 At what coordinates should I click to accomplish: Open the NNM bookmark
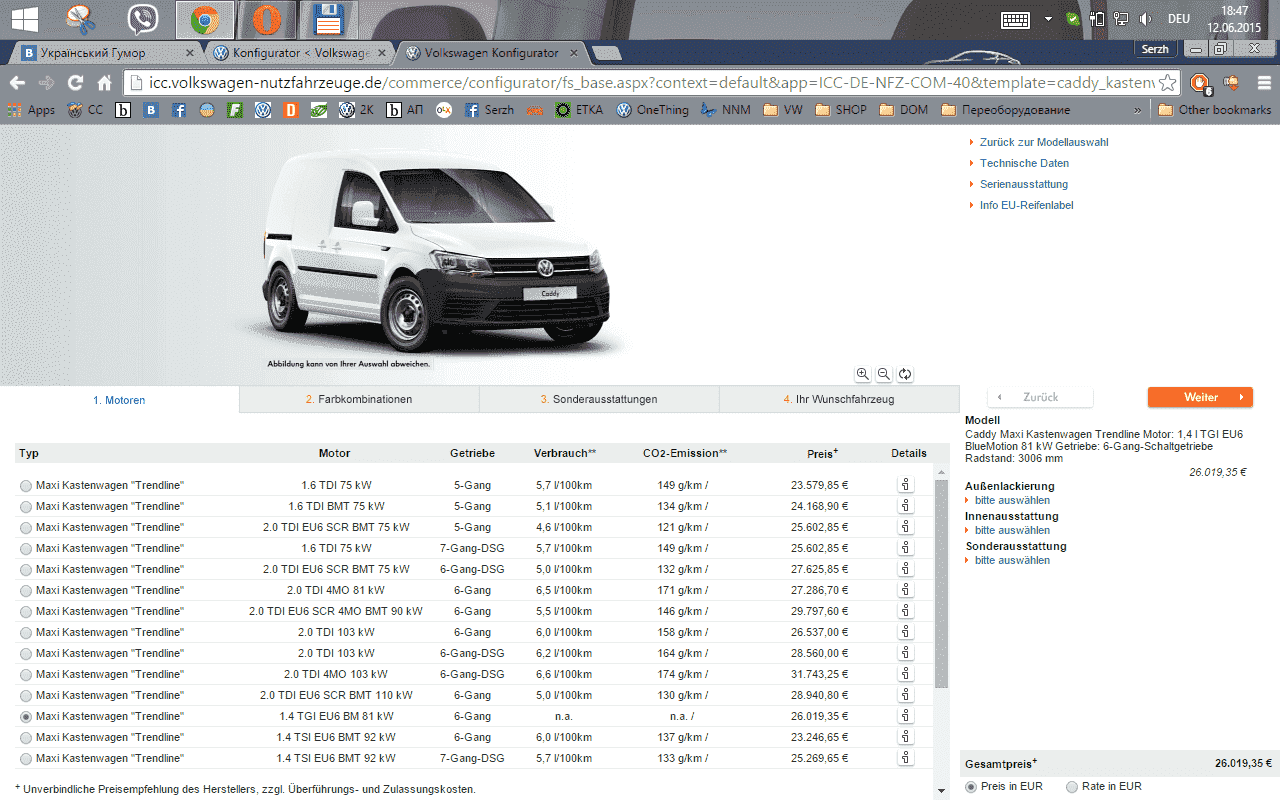click(x=728, y=110)
